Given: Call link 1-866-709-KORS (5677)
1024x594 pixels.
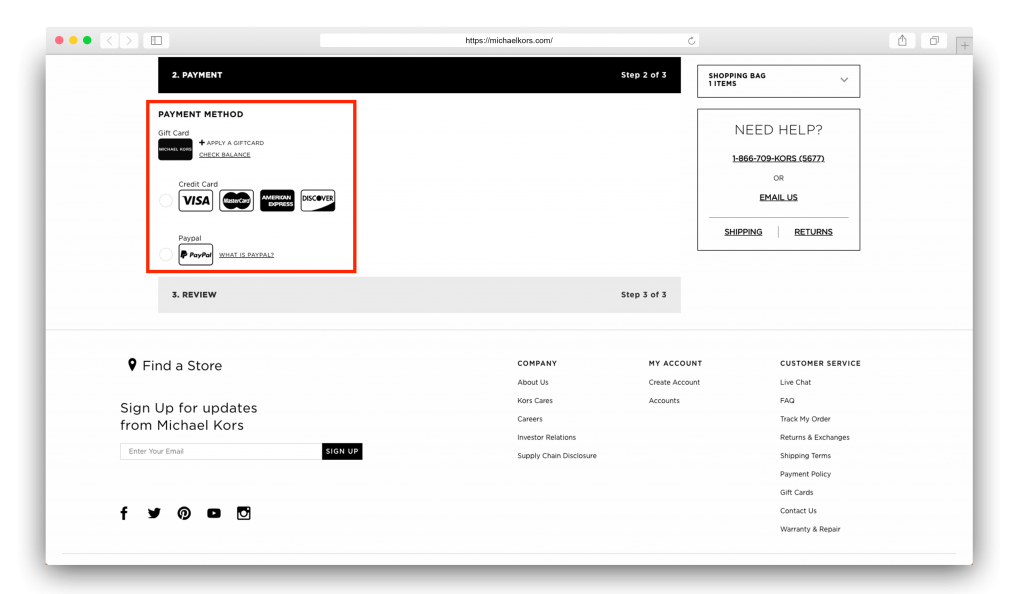Looking at the screenshot, I should coord(778,158).
